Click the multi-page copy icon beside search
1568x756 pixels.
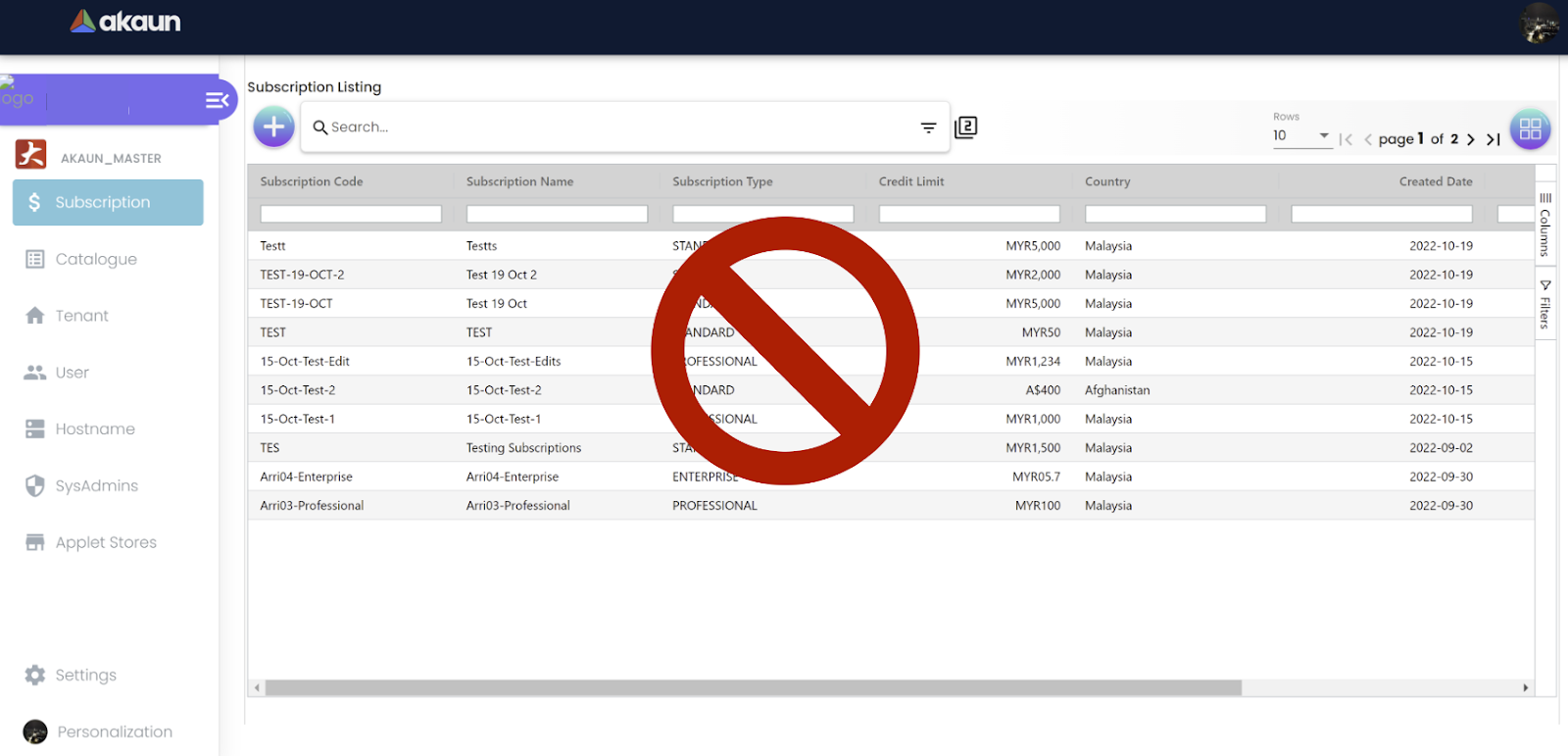pyautogui.click(x=965, y=127)
